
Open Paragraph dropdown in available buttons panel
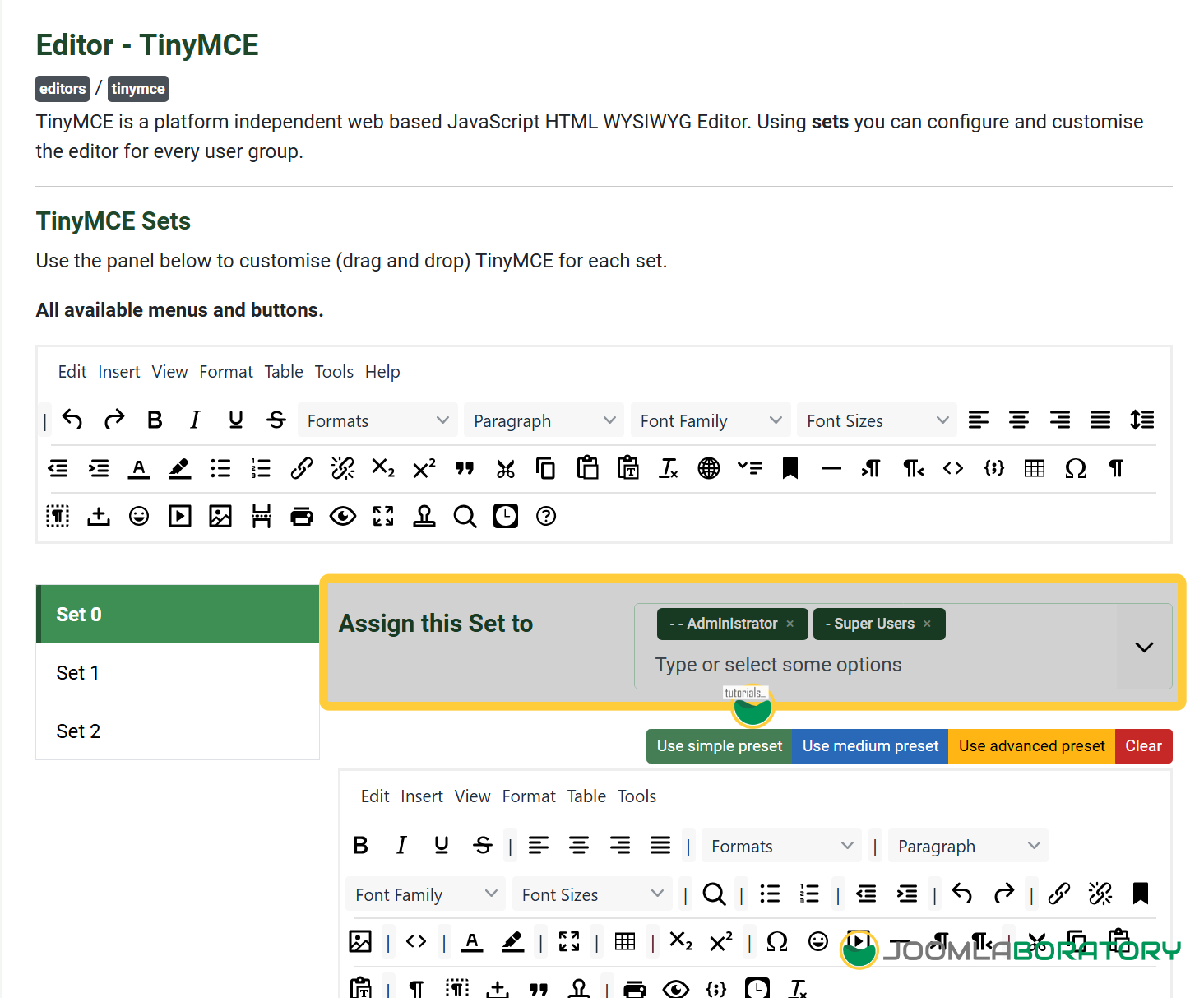(x=544, y=420)
